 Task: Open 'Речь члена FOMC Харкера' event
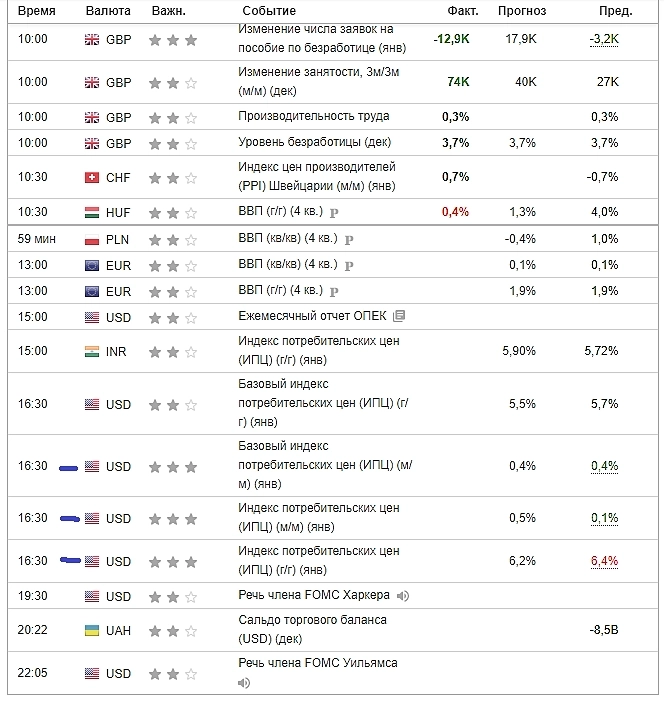(x=314, y=596)
